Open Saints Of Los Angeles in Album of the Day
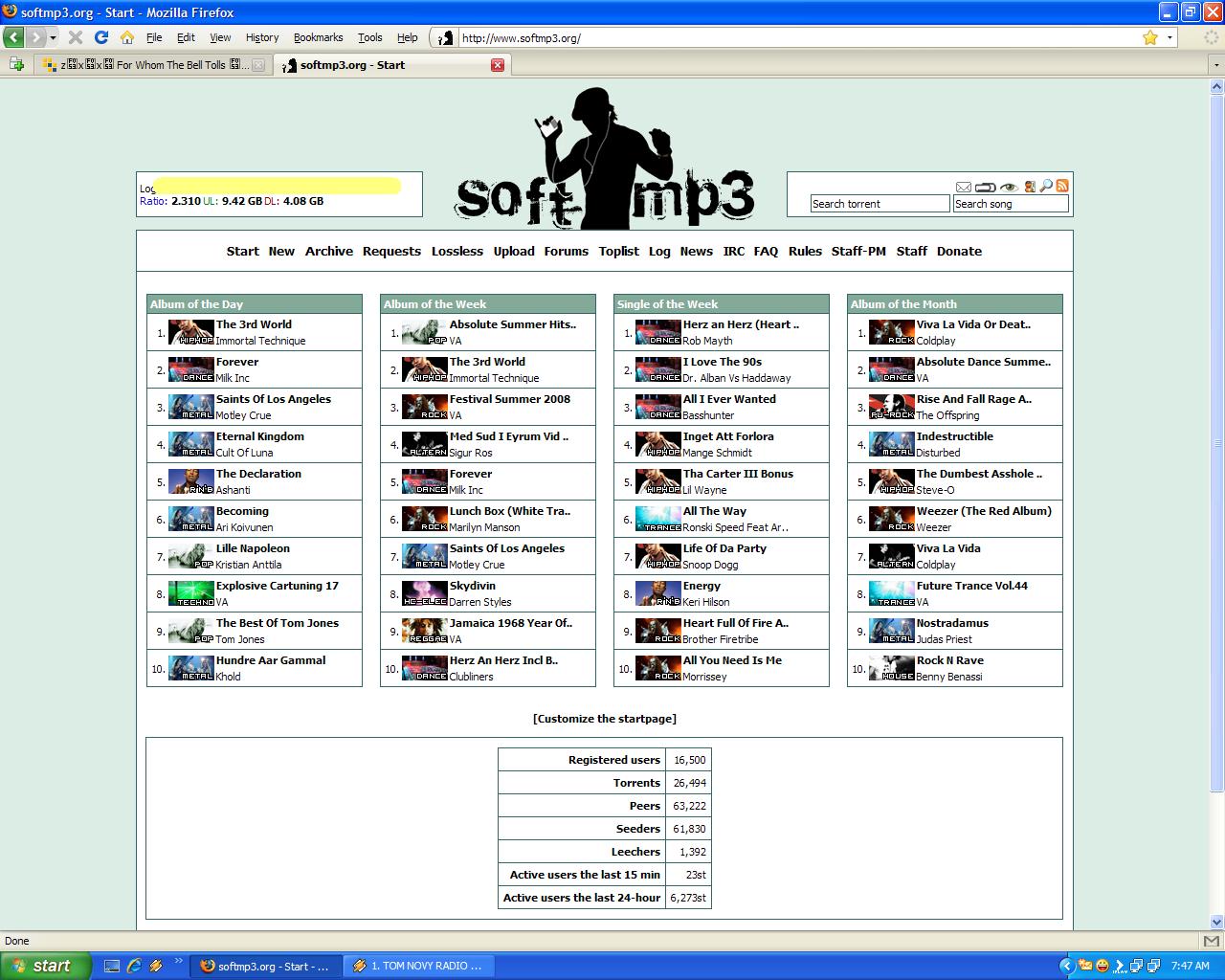Image resolution: width=1225 pixels, height=980 pixels. (273, 399)
